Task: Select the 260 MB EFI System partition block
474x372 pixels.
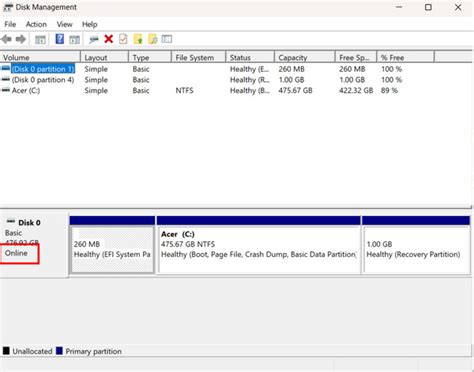Action: tap(112, 249)
